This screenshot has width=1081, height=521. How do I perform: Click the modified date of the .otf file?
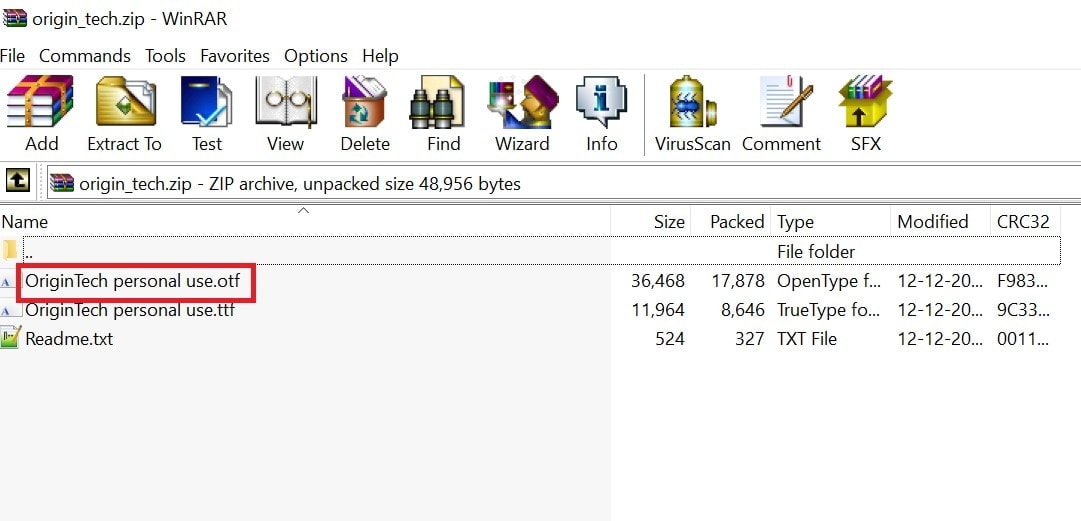pyautogui.click(x=940, y=281)
